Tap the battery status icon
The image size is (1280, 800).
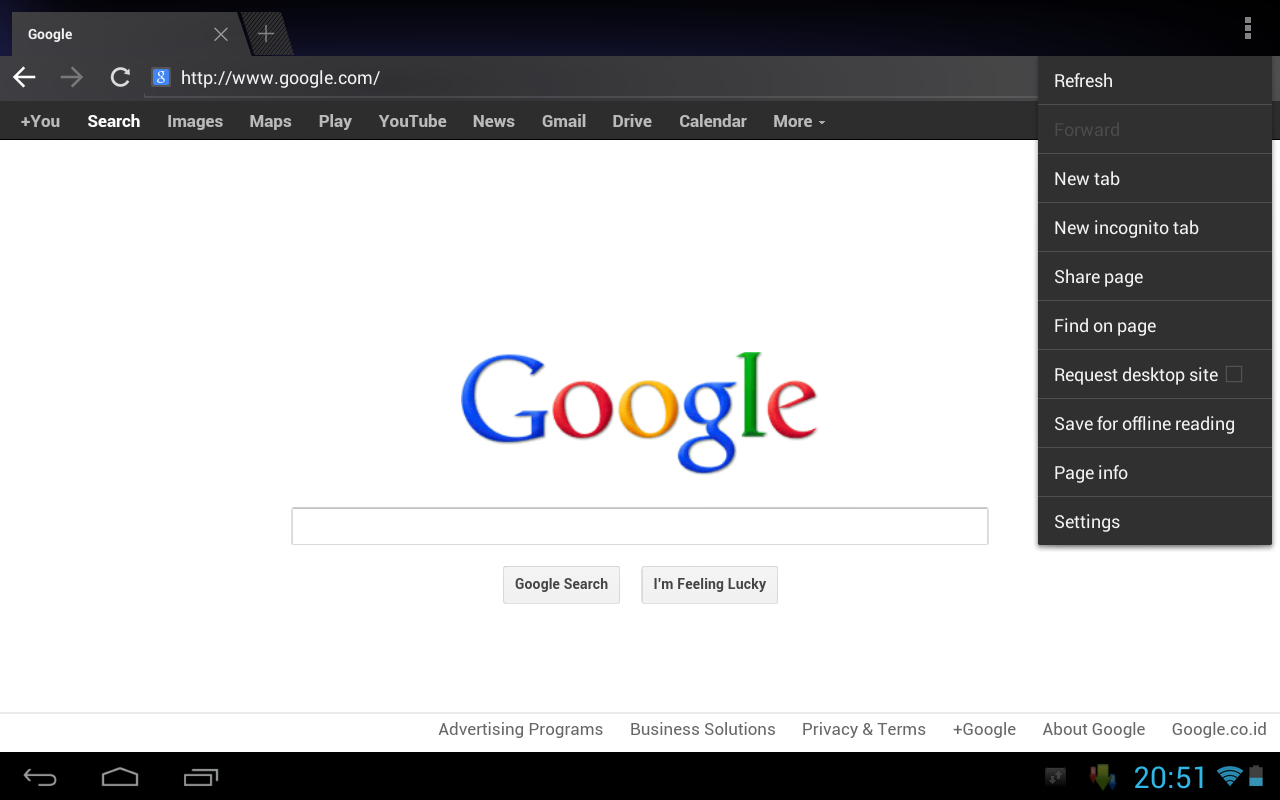tap(1256, 776)
